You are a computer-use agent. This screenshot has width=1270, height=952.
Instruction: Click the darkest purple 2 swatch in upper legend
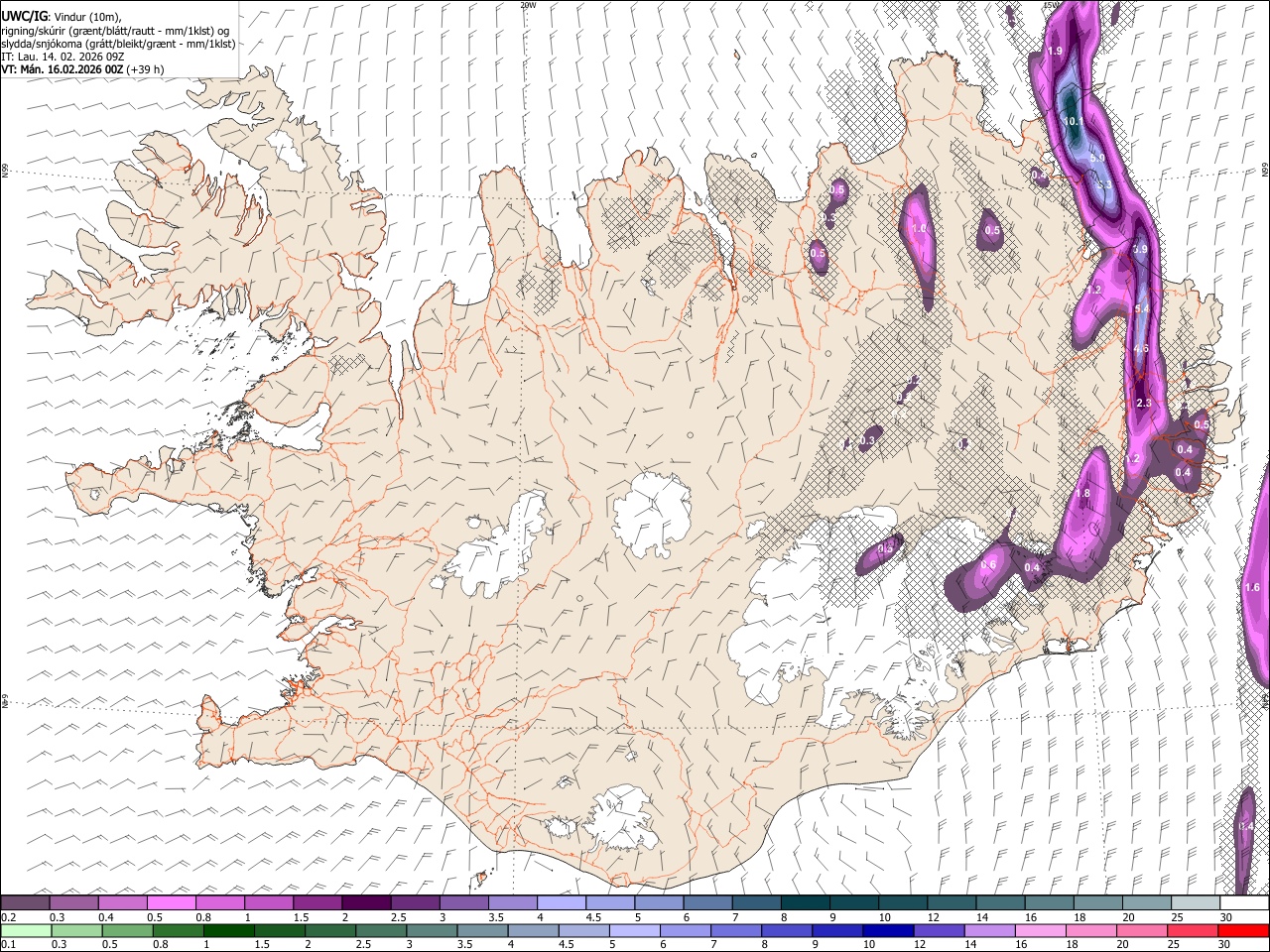366,903
